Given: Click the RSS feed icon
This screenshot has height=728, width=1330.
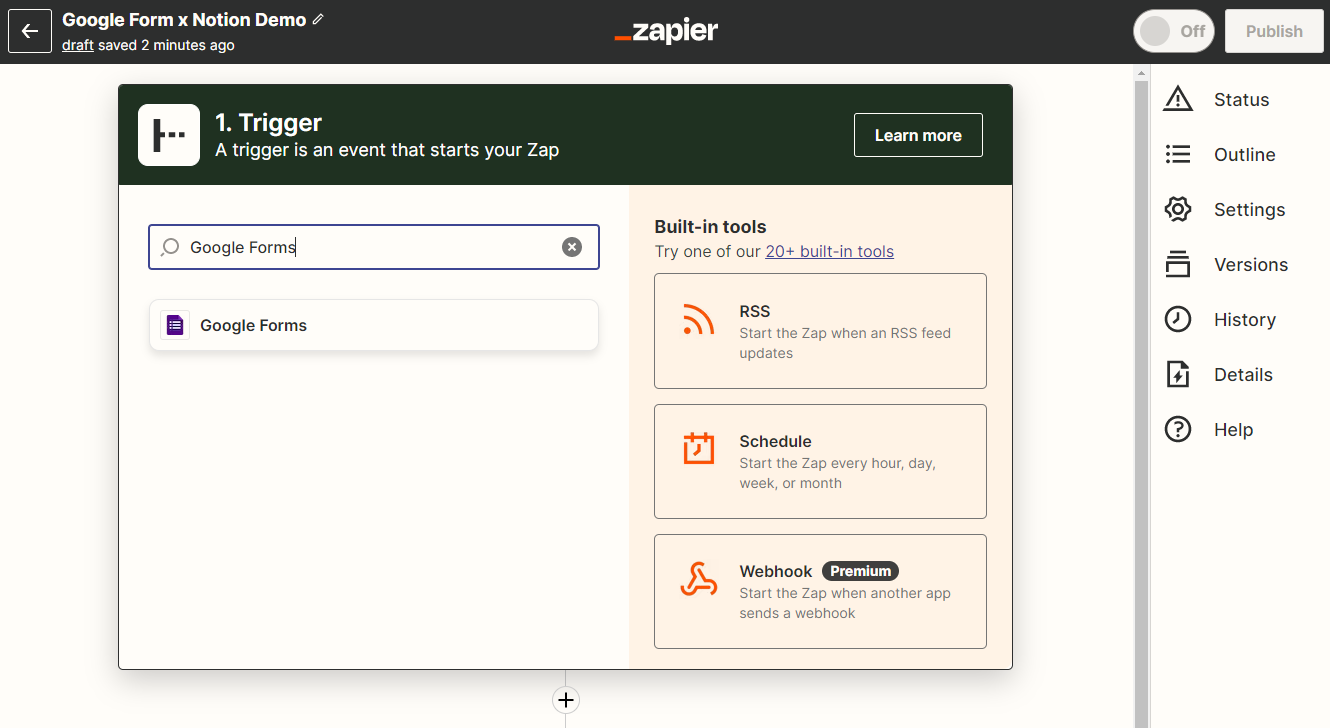Looking at the screenshot, I should tap(698, 319).
